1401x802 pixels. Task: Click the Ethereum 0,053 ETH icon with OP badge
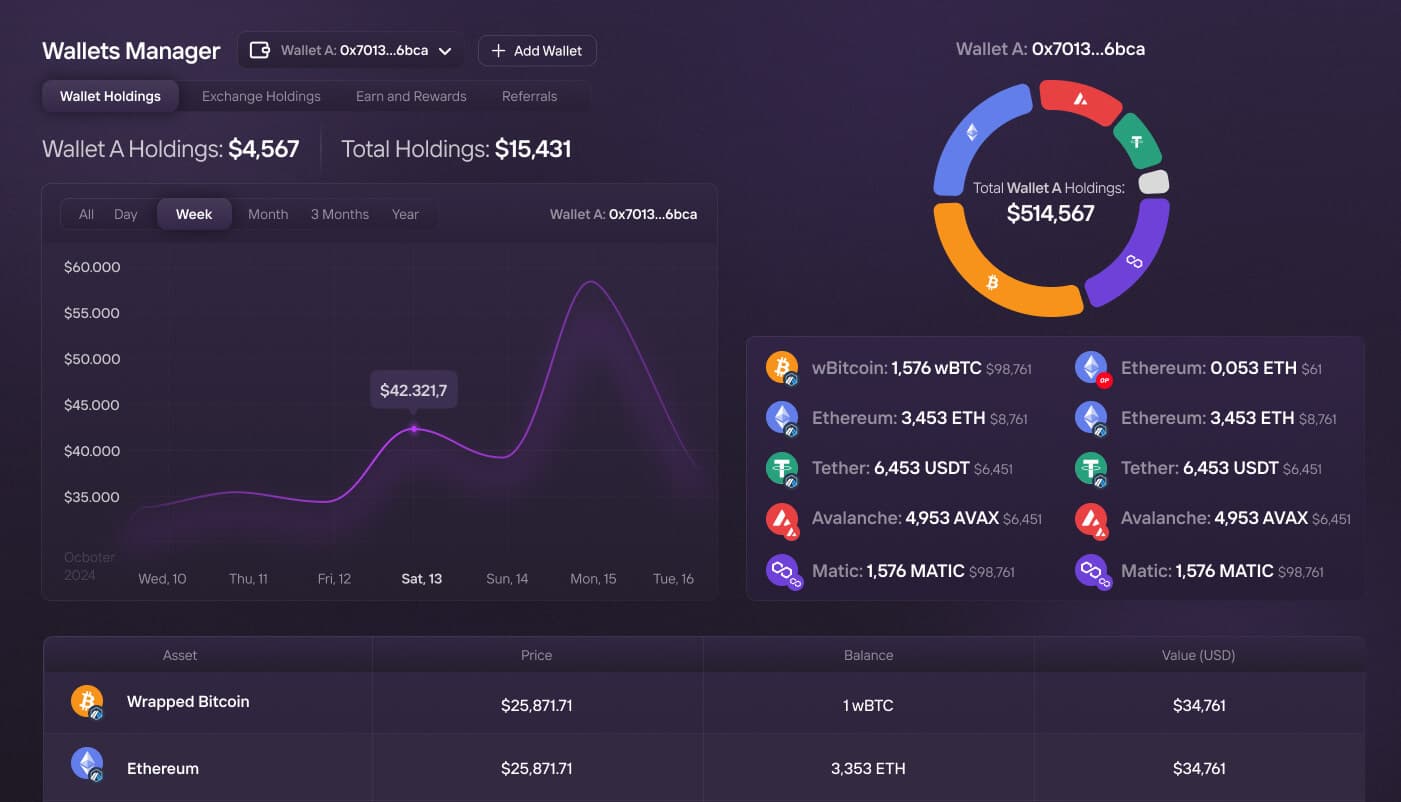pyautogui.click(x=1092, y=368)
